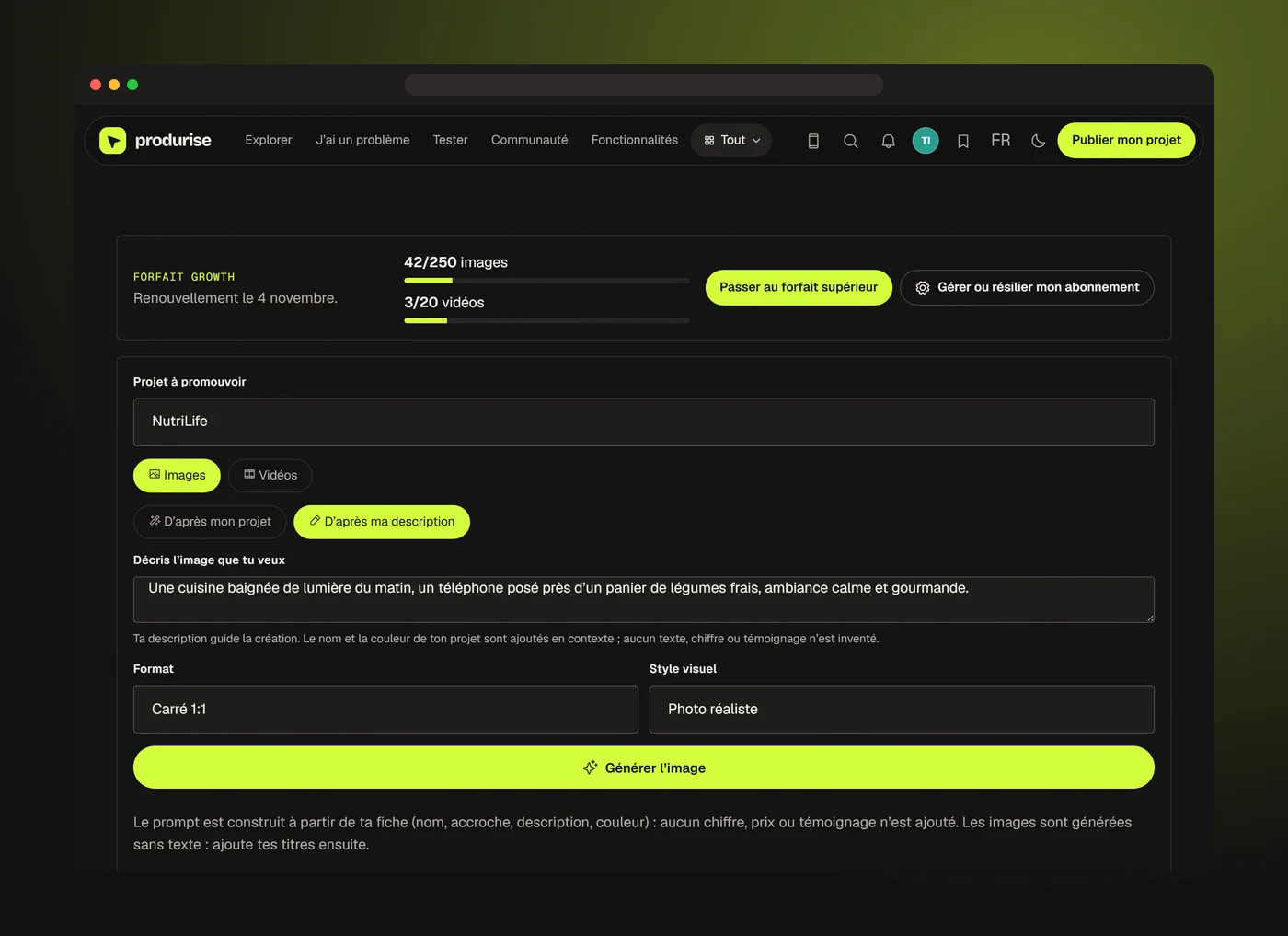
Task: Go to Explorer in navigation
Action: click(x=269, y=140)
